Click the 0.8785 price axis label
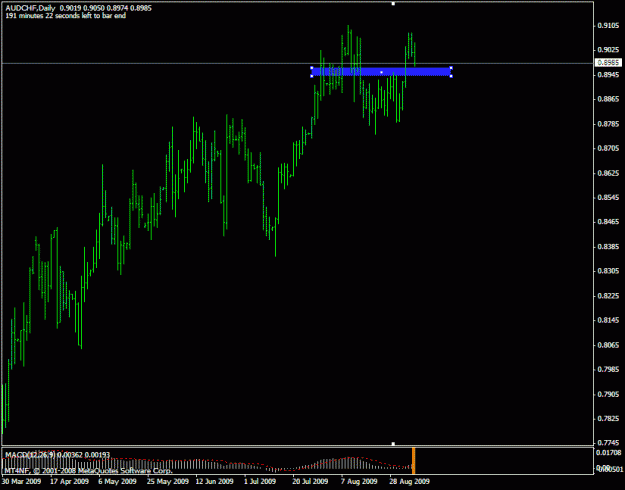Viewport: 625px width, 490px height. point(608,124)
